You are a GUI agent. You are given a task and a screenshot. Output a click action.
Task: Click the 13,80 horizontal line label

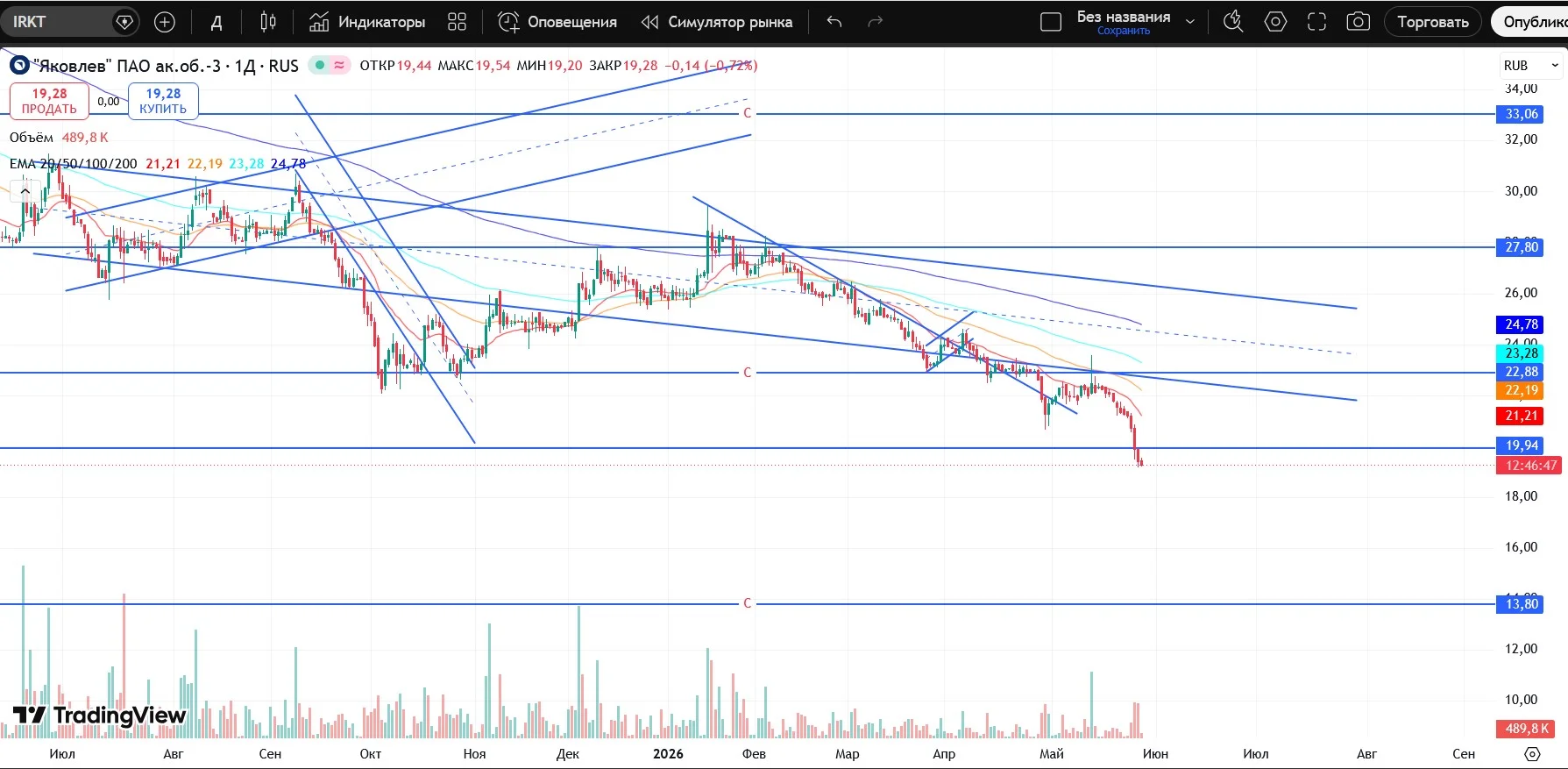coord(1521,604)
